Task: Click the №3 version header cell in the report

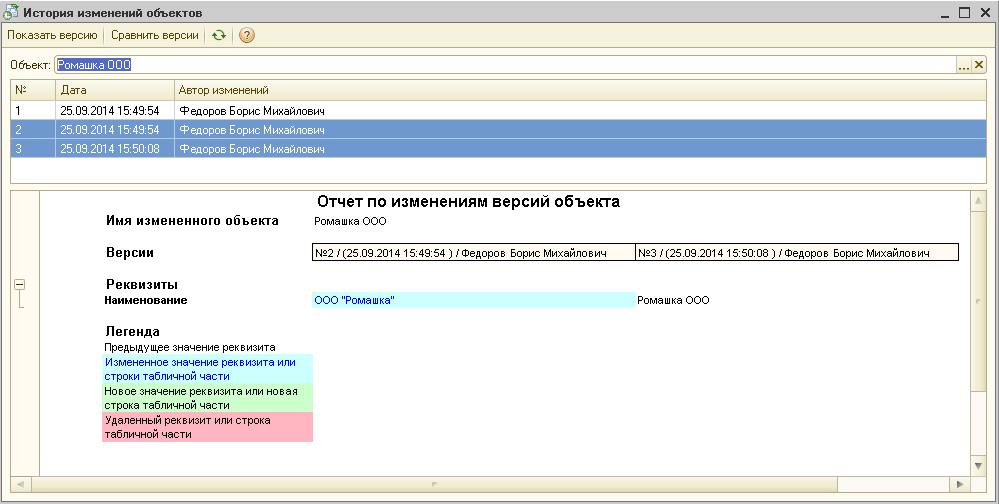Action: pyautogui.click(x=797, y=253)
